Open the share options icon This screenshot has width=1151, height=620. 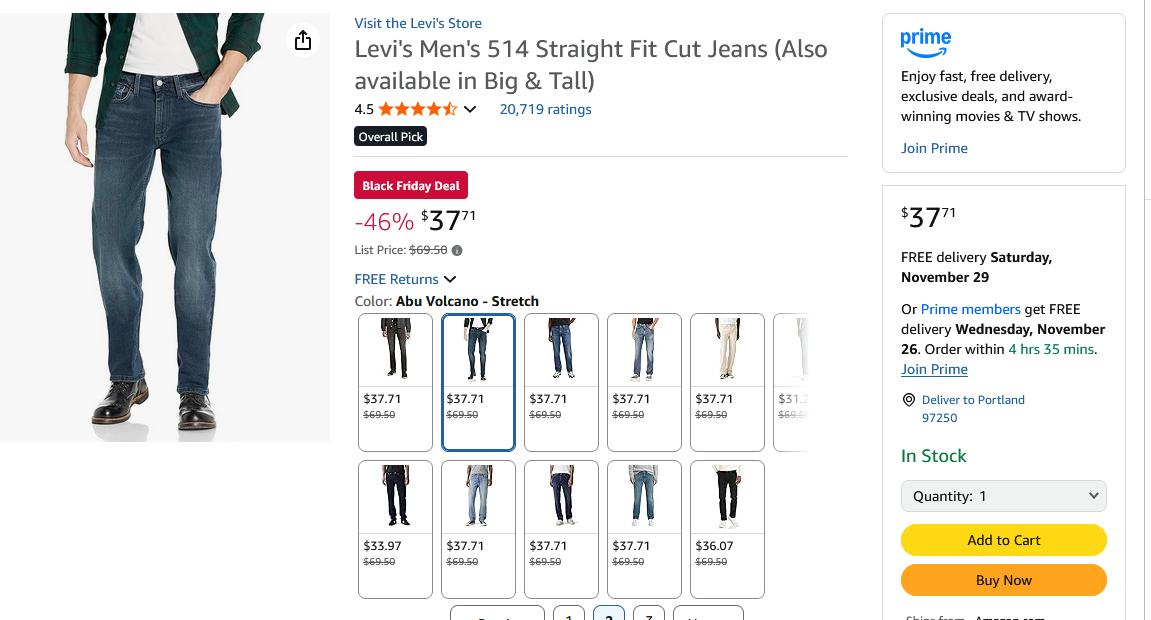coord(303,41)
